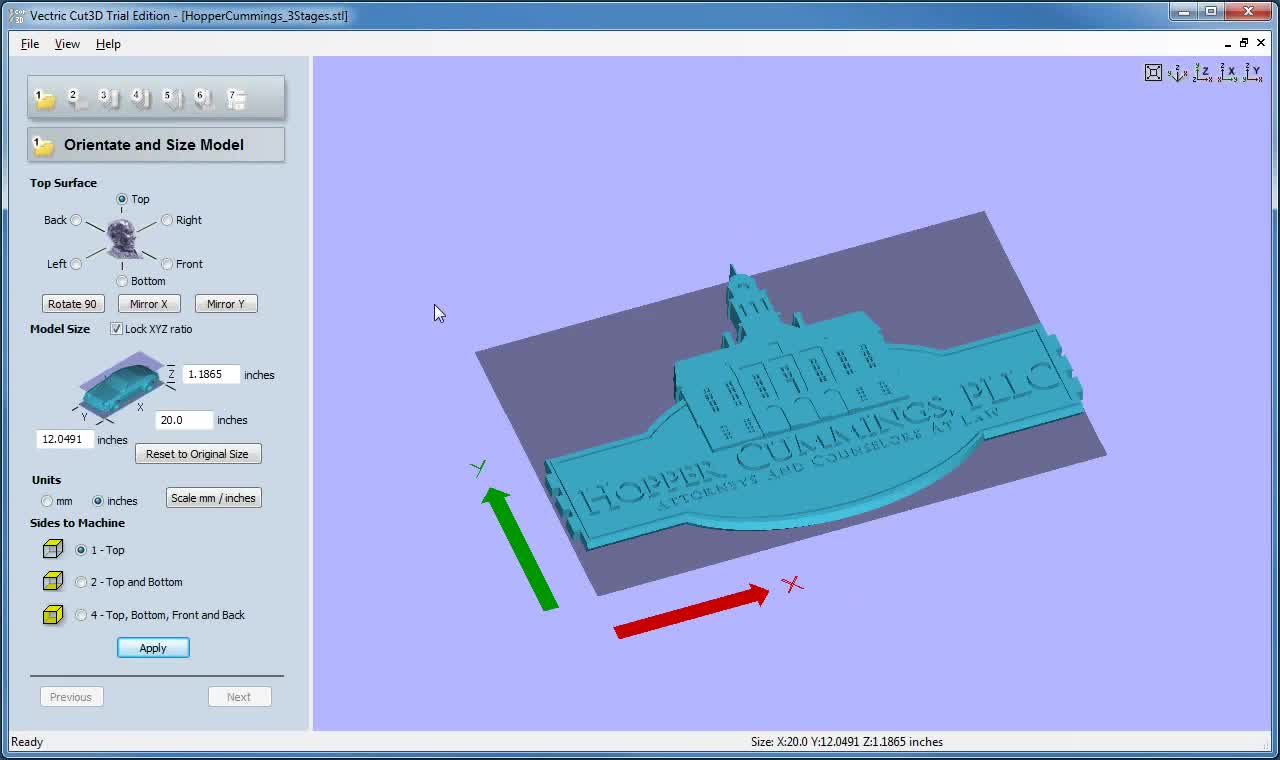View model along the X axis
The image size is (1280, 760).
pyautogui.click(x=1228, y=73)
